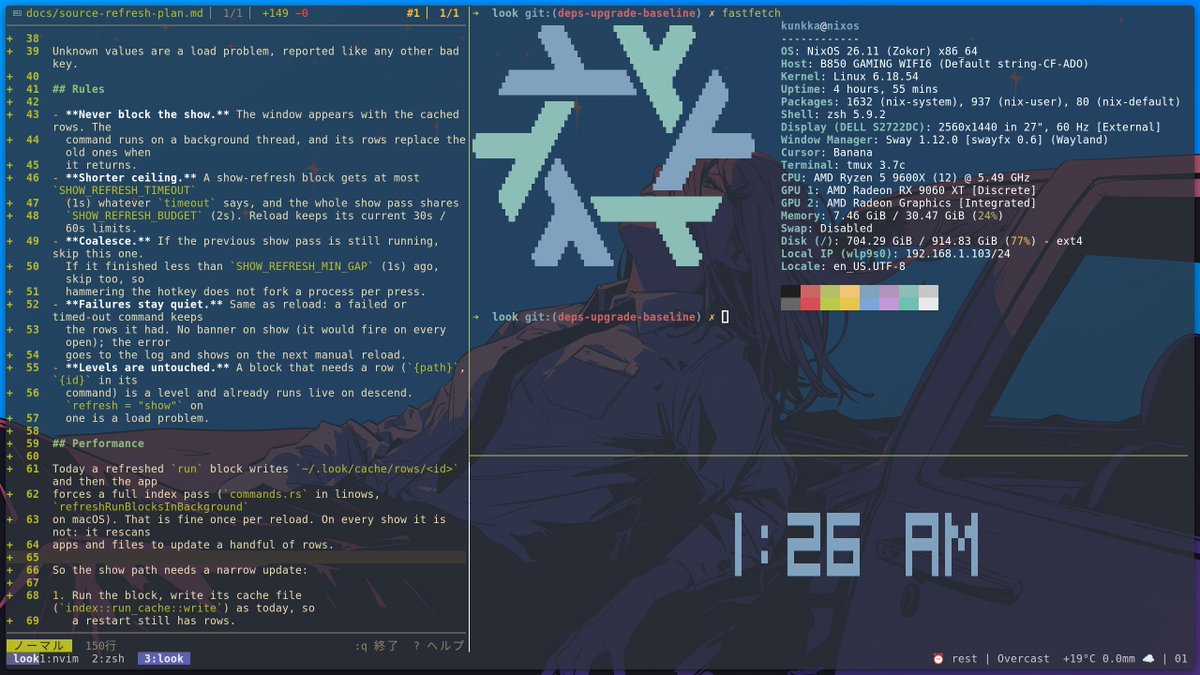The height and width of the screenshot is (675, 1200).
Task: Click the cloud weather icon in status bar
Action: pyautogui.click(x=1148, y=659)
